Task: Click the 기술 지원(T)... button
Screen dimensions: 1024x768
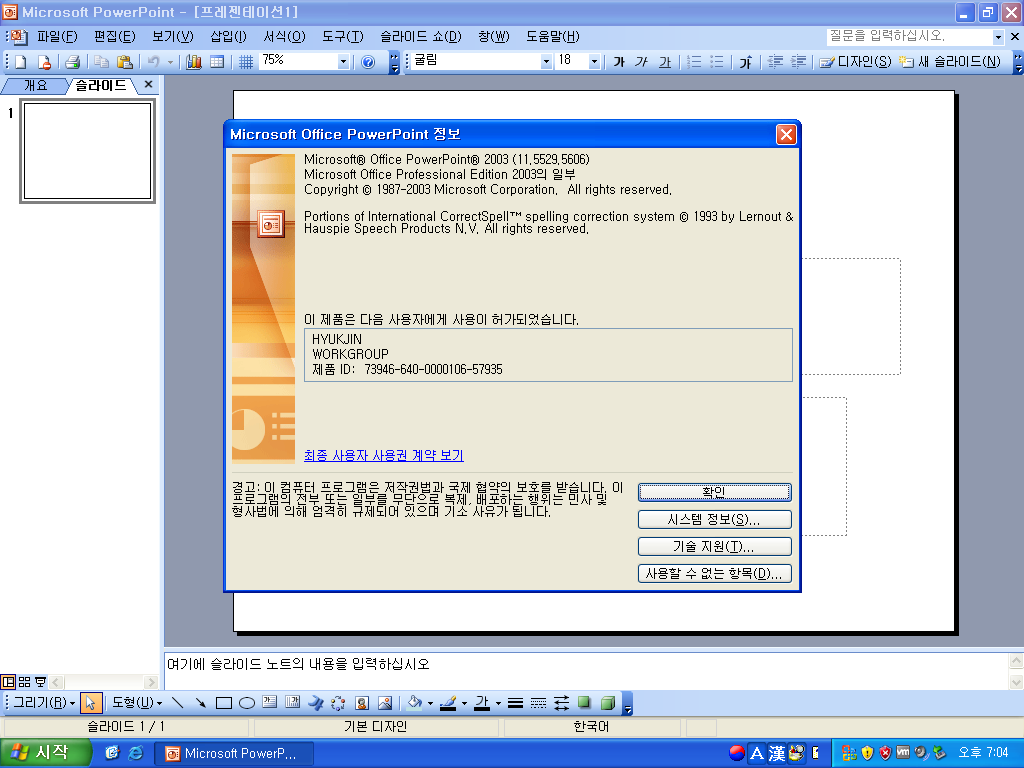Action: [x=714, y=546]
